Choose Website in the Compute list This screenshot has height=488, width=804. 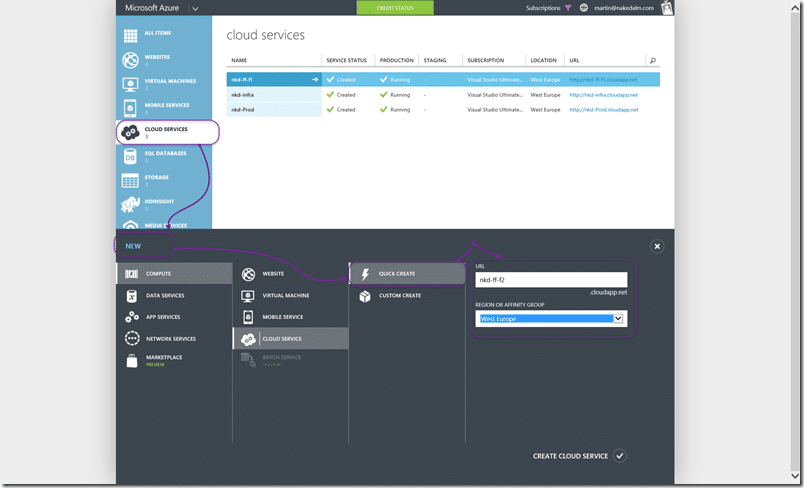(x=291, y=274)
